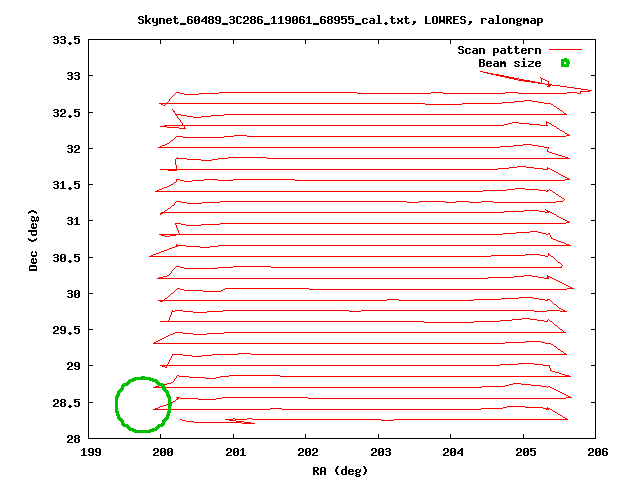The height and width of the screenshot is (480, 640).
Task: Click the 28.5 Dec tick label
Action: point(66,403)
